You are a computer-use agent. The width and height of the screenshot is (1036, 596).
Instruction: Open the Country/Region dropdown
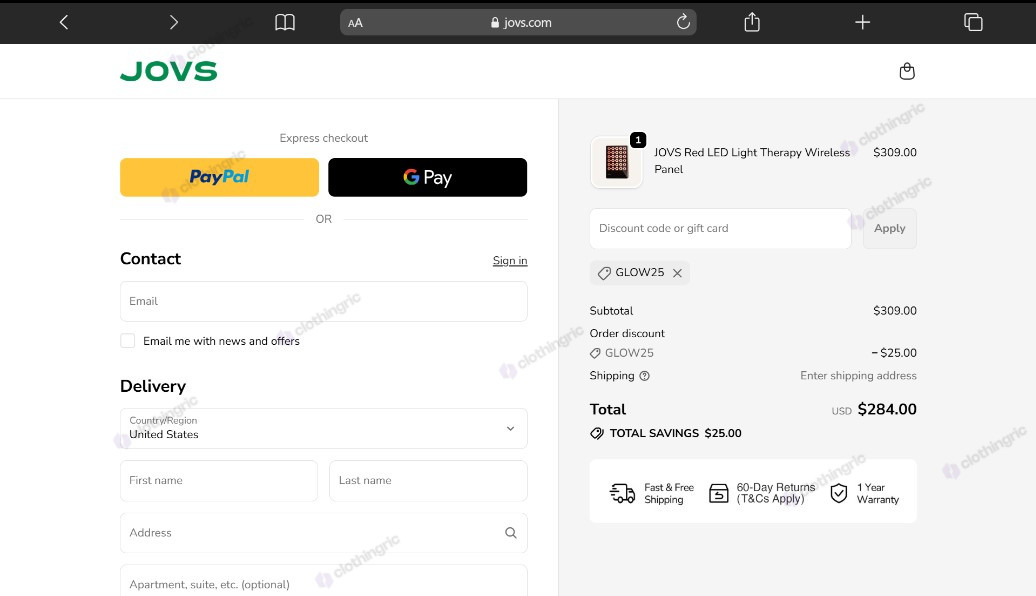pos(324,428)
